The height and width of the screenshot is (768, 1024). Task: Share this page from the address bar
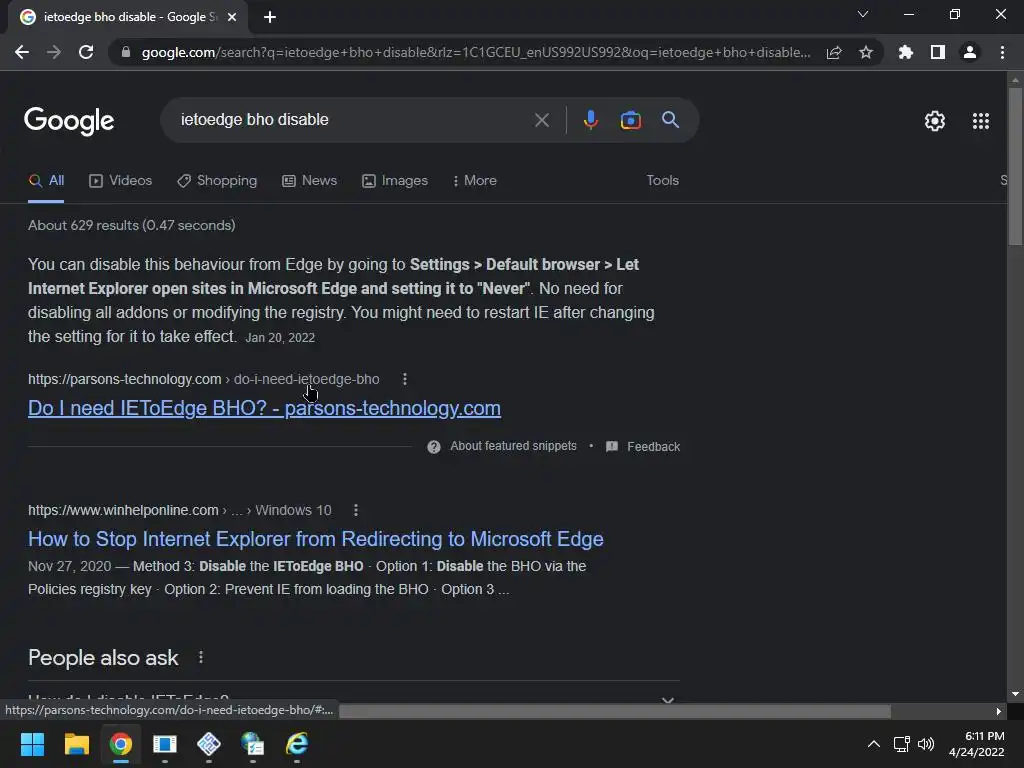point(834,52)
